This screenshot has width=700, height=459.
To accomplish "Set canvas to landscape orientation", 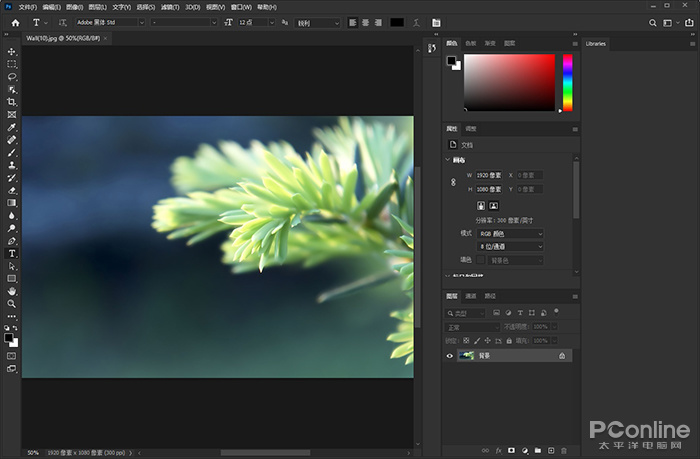I will (x=494, y=205).
